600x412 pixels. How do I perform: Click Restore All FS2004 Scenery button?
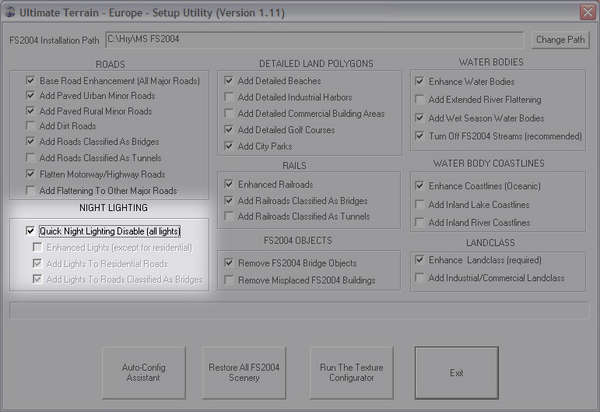click(x=244, y=372)
